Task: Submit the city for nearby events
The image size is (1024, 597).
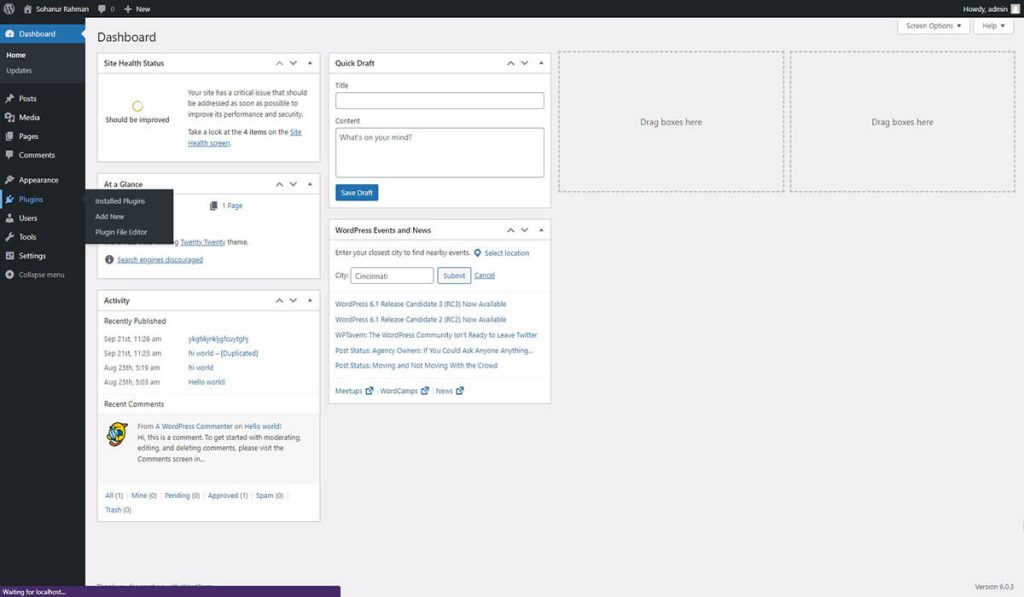Action: (x=454, y=276)
